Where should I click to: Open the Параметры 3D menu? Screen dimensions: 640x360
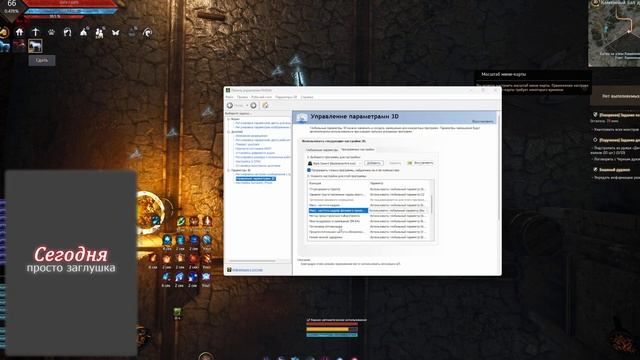point(286,97)
